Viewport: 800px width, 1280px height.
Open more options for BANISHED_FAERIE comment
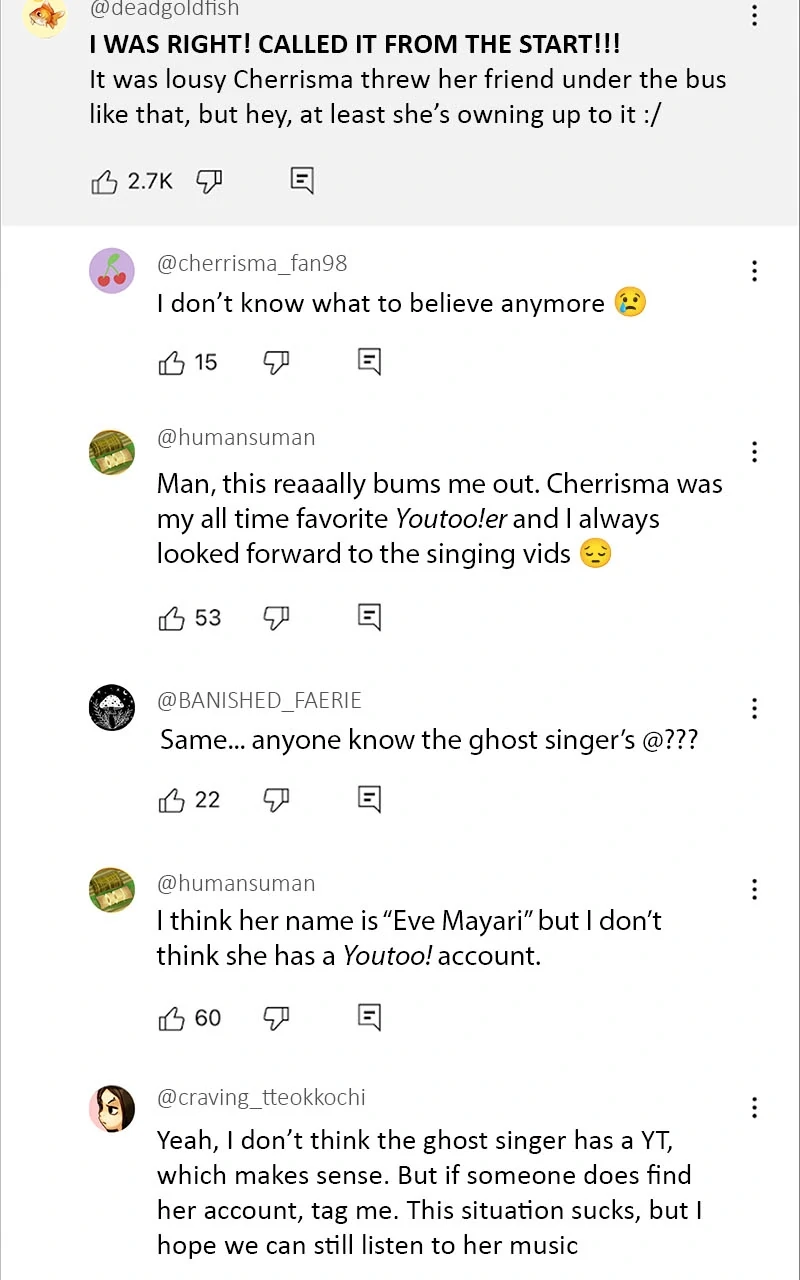point(754,708)
